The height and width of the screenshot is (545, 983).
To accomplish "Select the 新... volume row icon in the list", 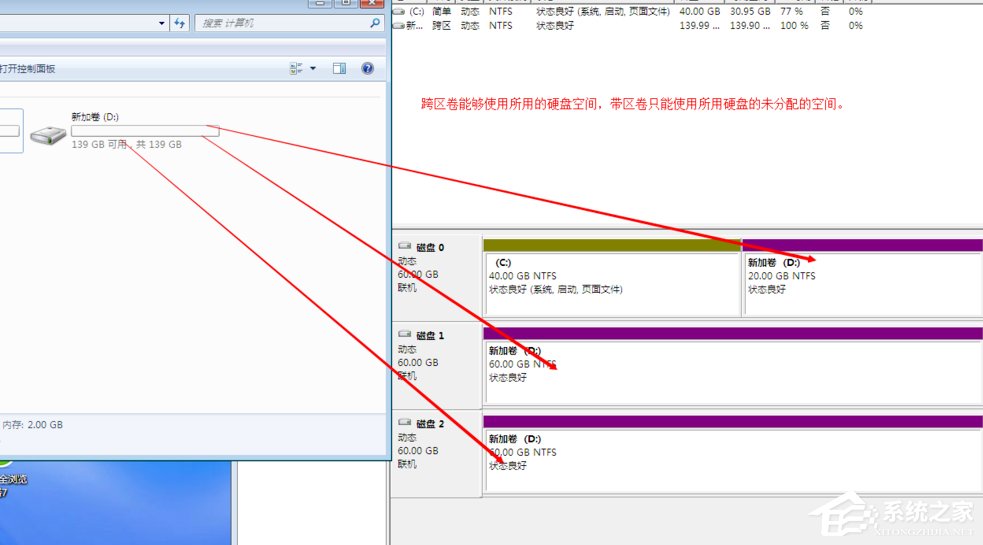I will point(398,26).
